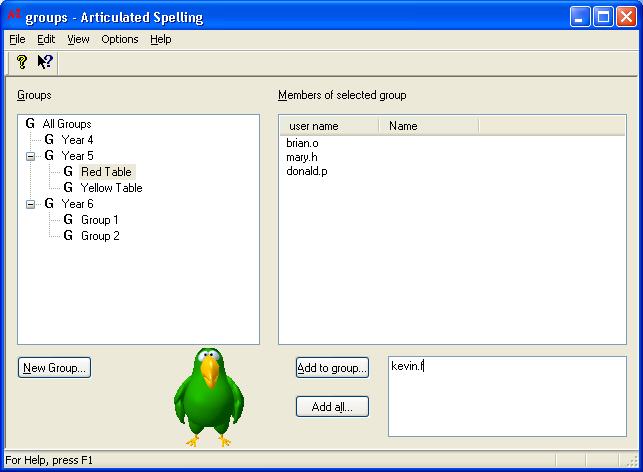Collapse the Year 6 tree node
The height and width of the screenshot is (472, 643).
[31, 204]
